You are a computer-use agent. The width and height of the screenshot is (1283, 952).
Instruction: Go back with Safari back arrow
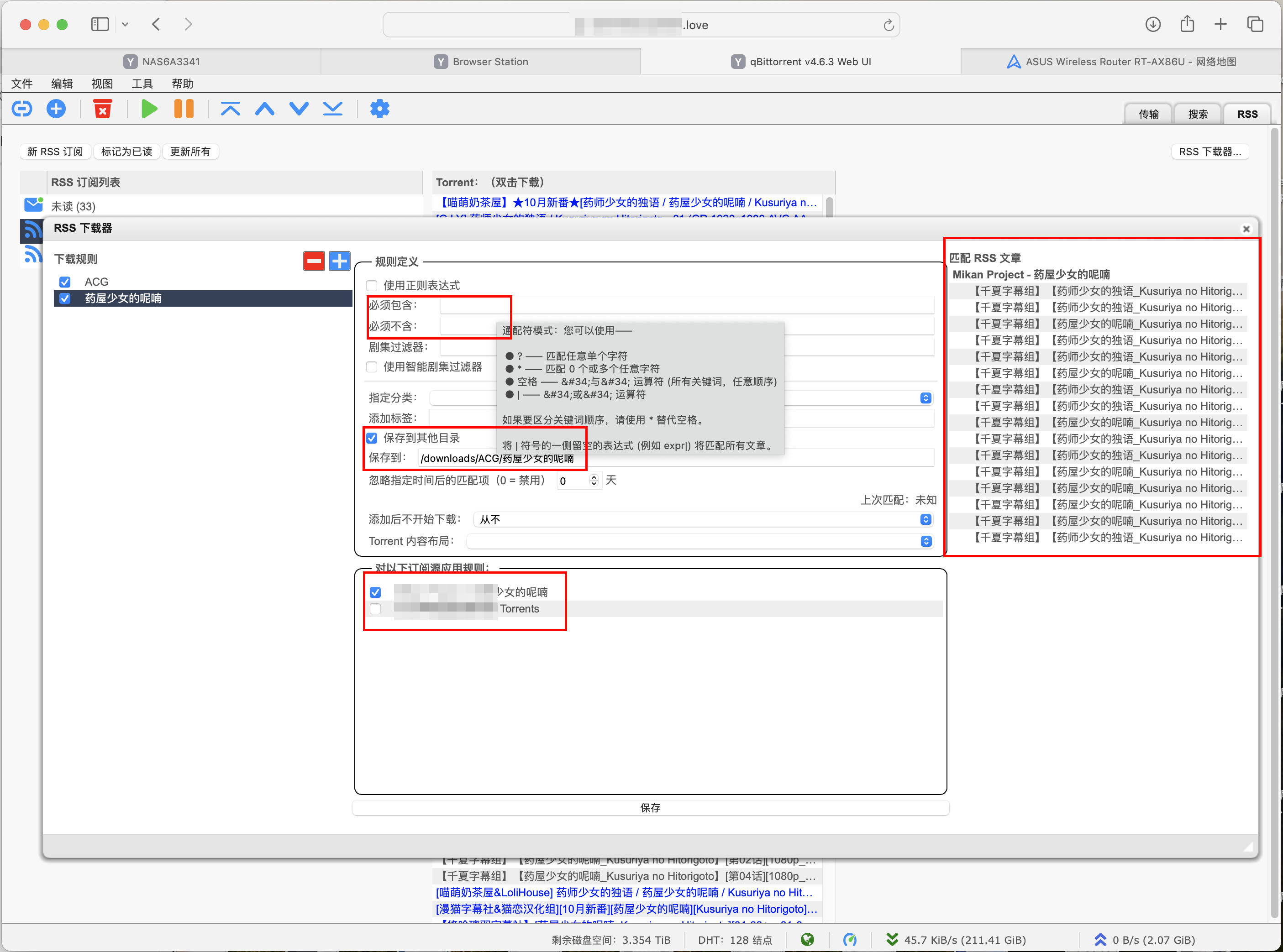coord(156,24)
